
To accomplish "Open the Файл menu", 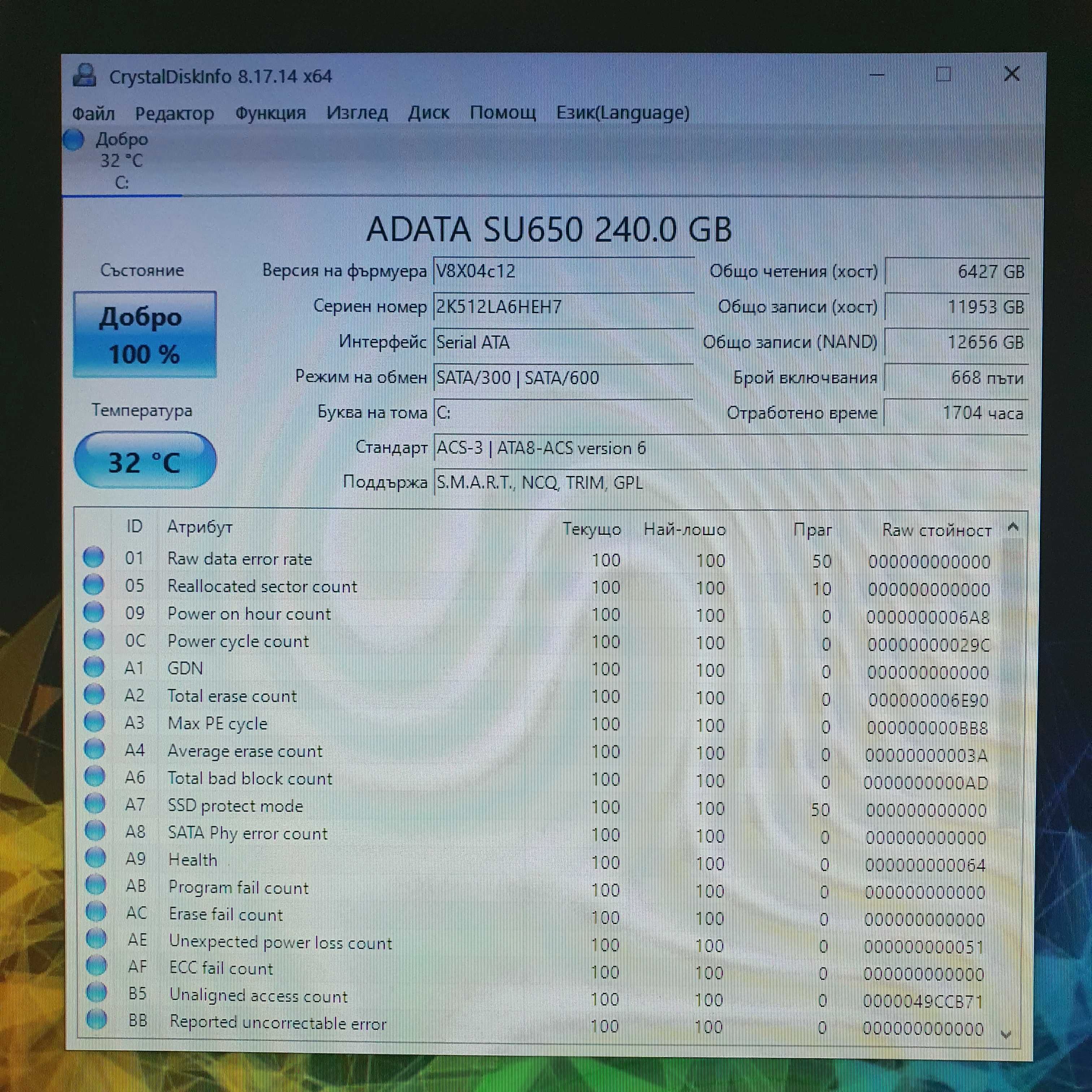I will click(x=93, y=114).
